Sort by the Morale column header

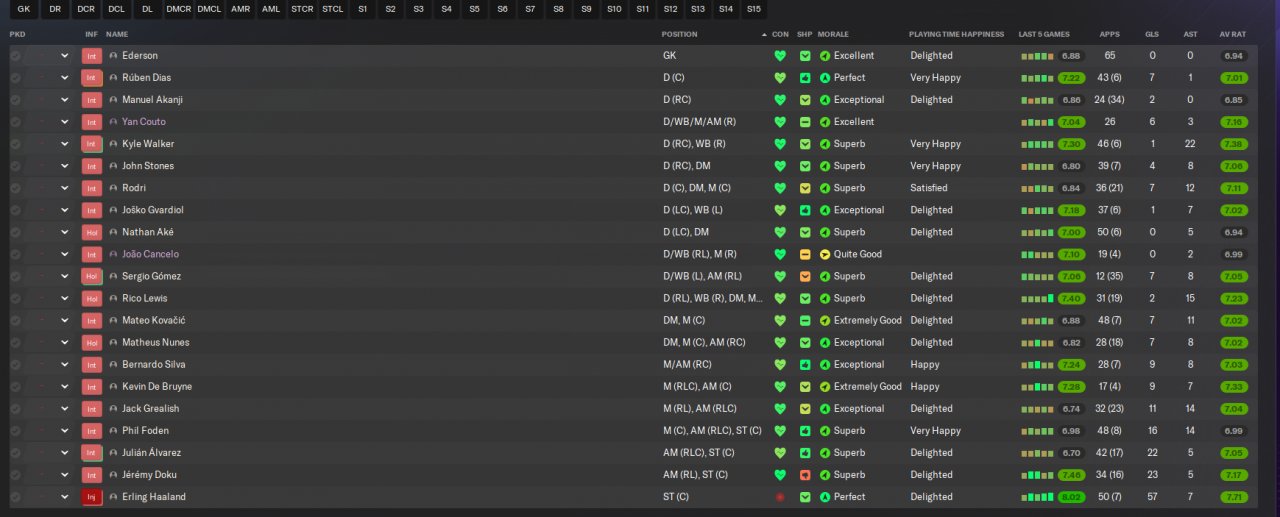833,34
